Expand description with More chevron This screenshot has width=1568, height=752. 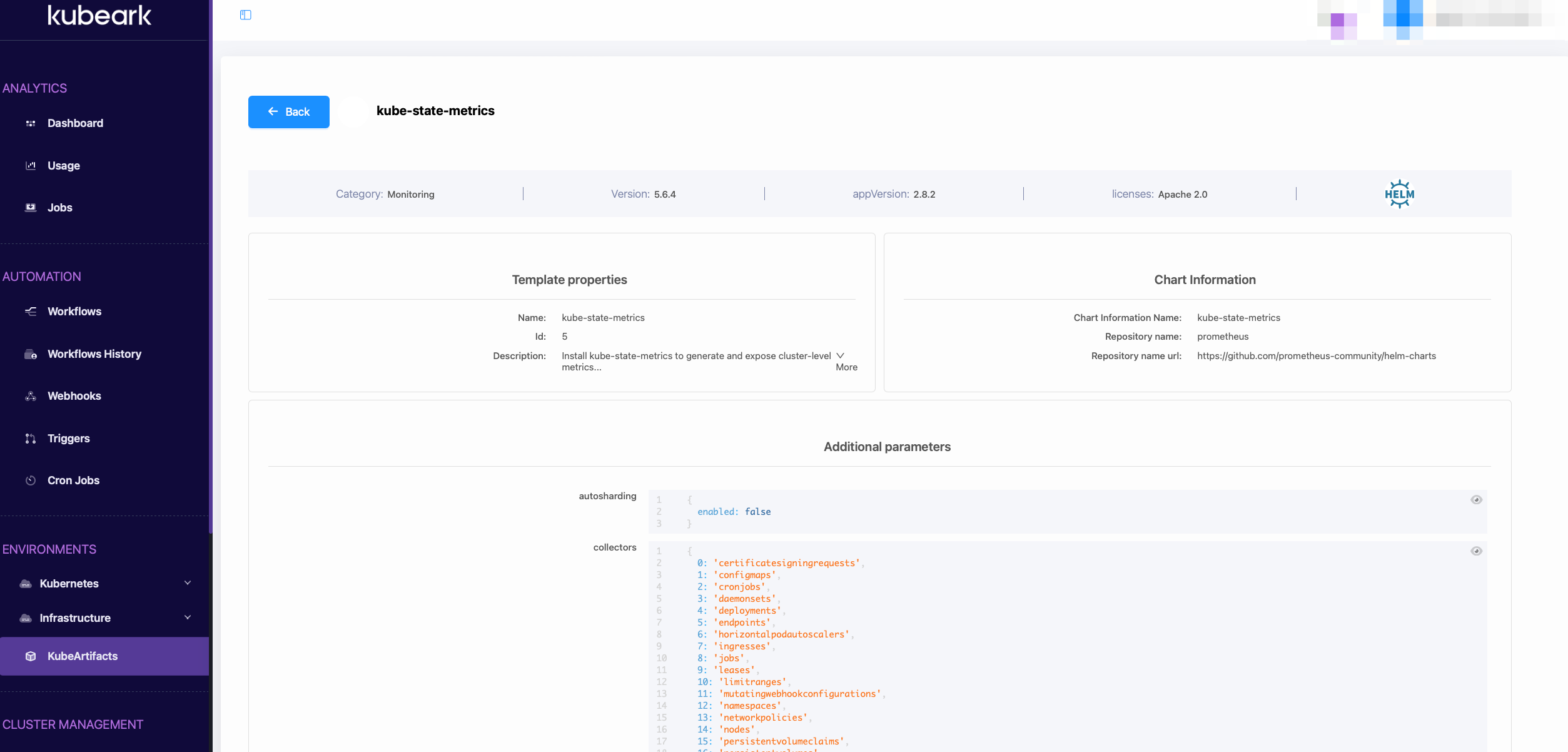pos(840,355)
